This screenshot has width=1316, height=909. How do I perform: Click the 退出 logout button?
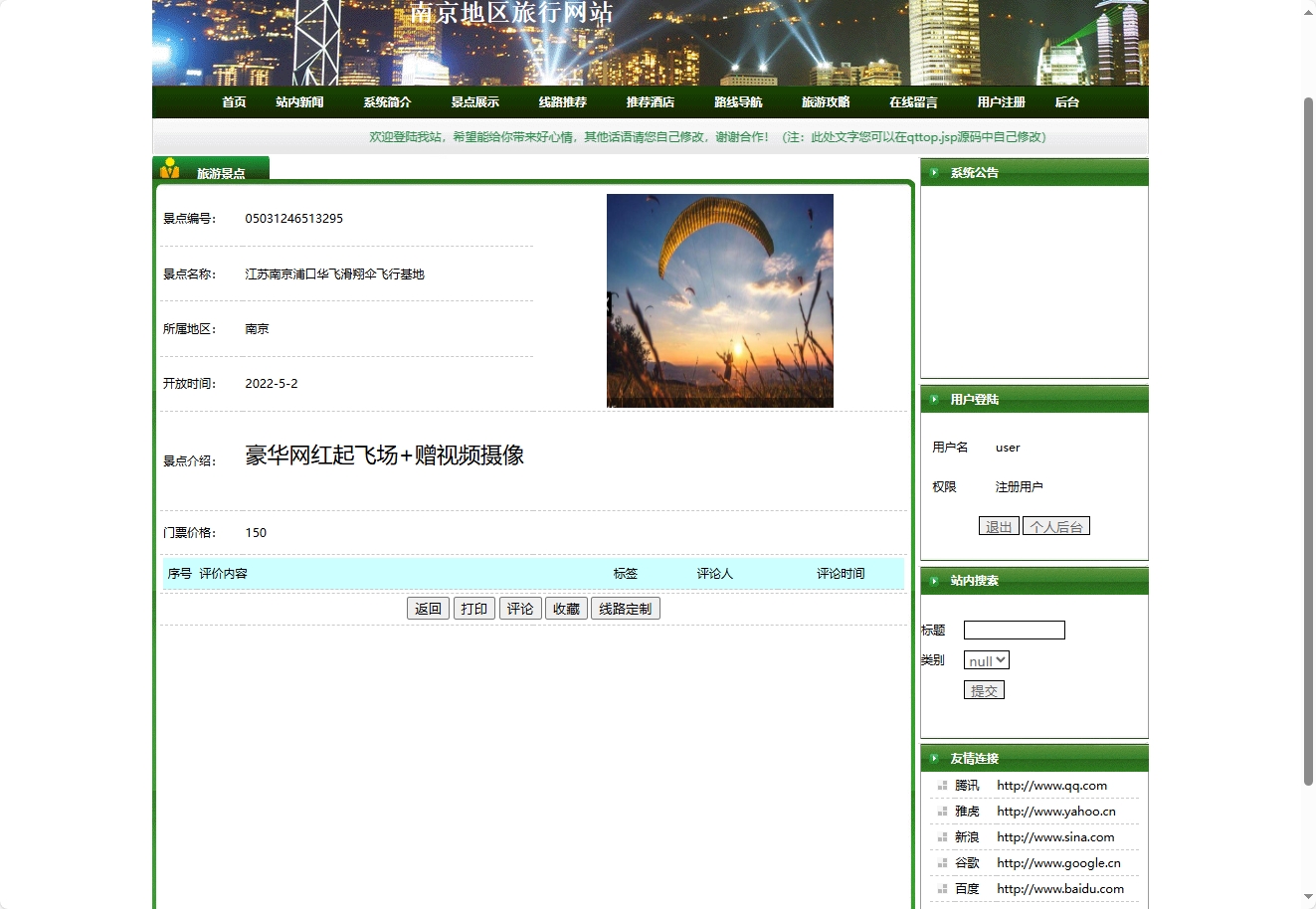click(999, 525)
